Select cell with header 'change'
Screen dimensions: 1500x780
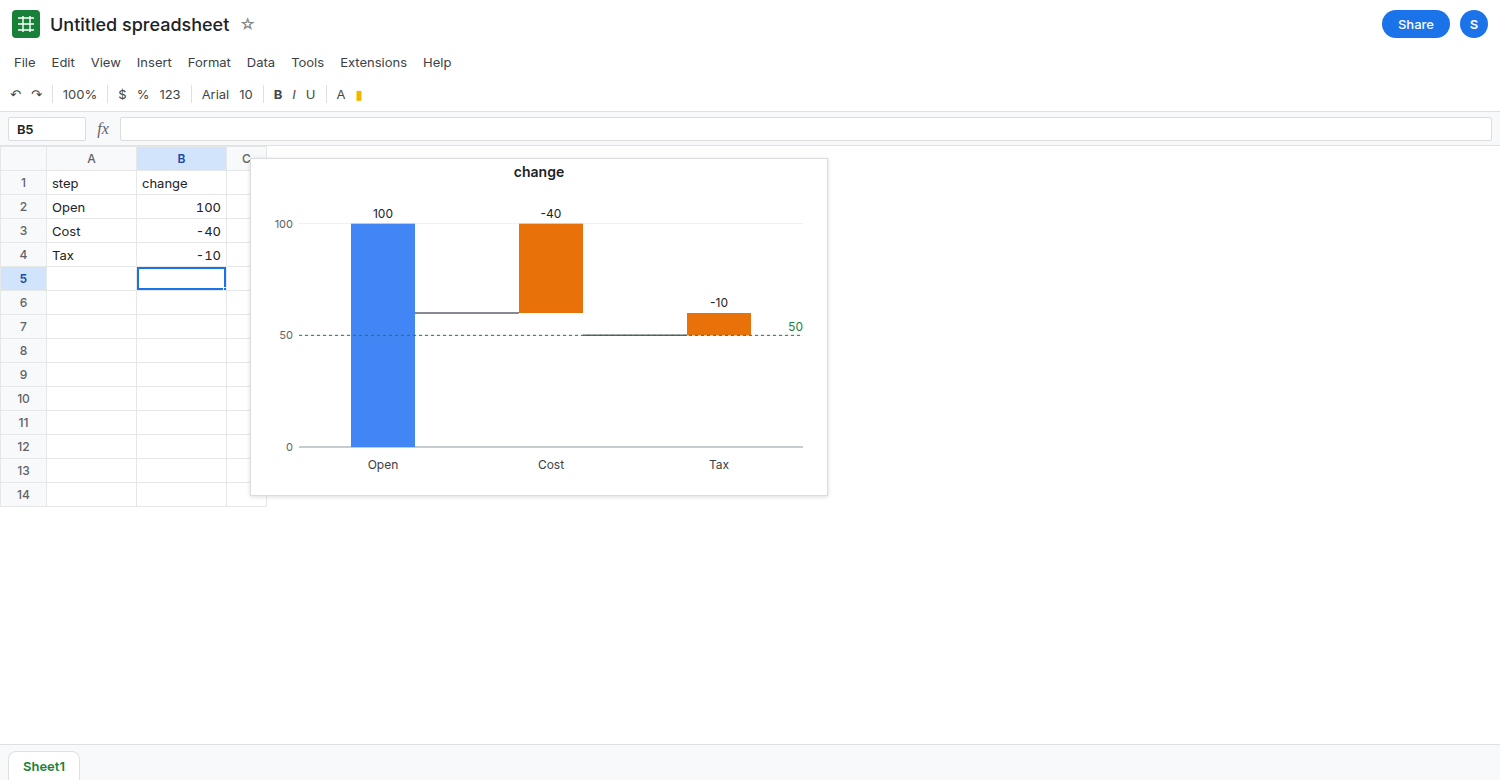click(x=181, y=183)
